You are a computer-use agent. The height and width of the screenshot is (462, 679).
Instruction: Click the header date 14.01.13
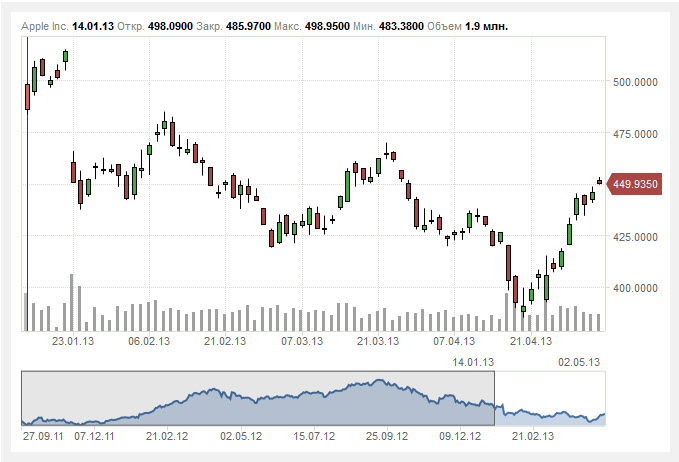pyautogui.click(x=93, y=26)
